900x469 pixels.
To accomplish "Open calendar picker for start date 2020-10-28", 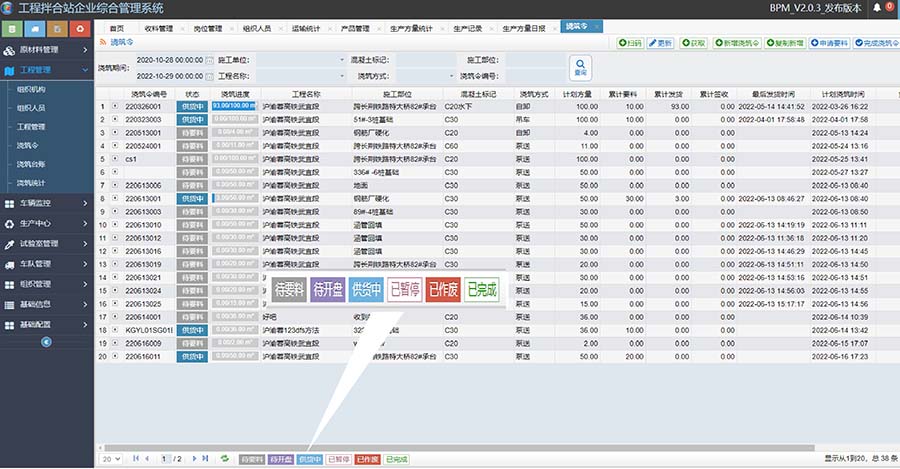I will (x=222, y=60).
